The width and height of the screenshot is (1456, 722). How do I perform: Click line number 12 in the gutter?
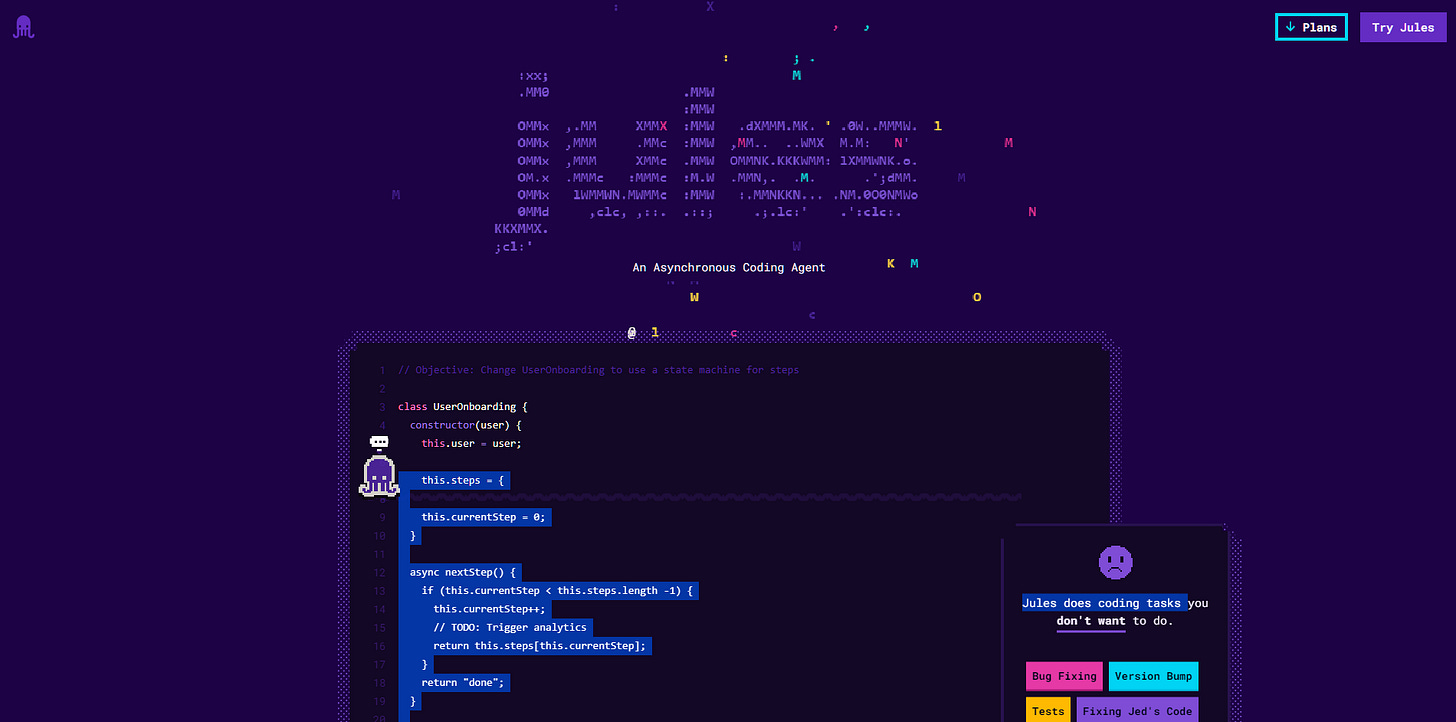tap(379, 573)
